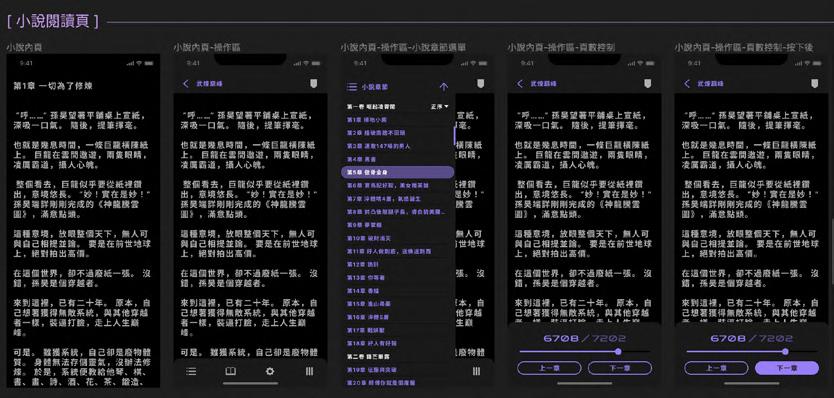Select the 第19章 chapter entry

click(397, 370)
